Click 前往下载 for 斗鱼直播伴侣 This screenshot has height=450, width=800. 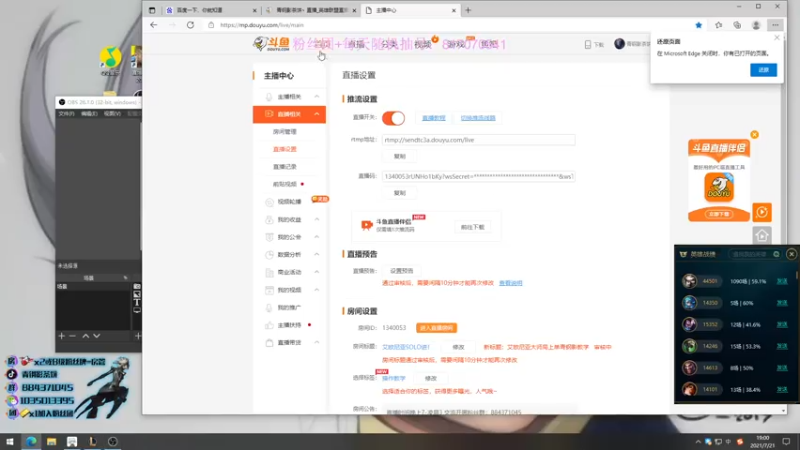pyautogui.click(x=472, y=227)
